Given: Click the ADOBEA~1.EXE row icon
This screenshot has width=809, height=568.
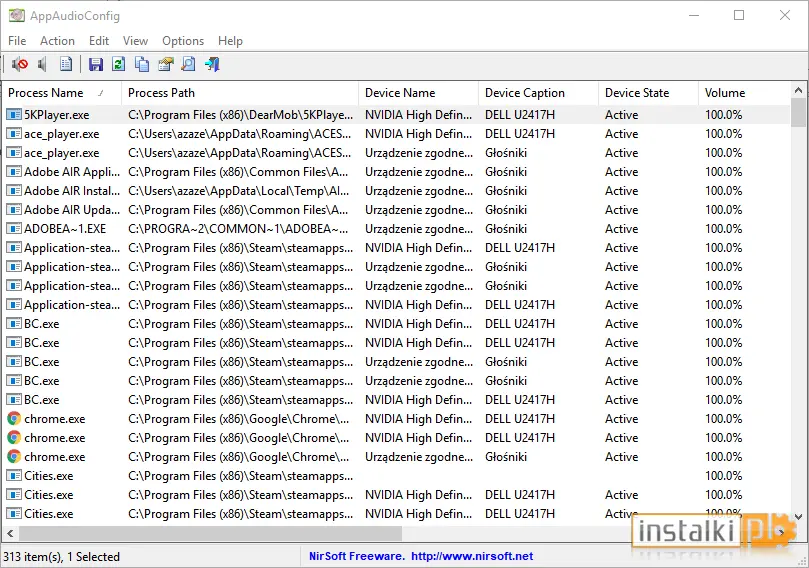Looking at the screenshot, I should [14, 229].
